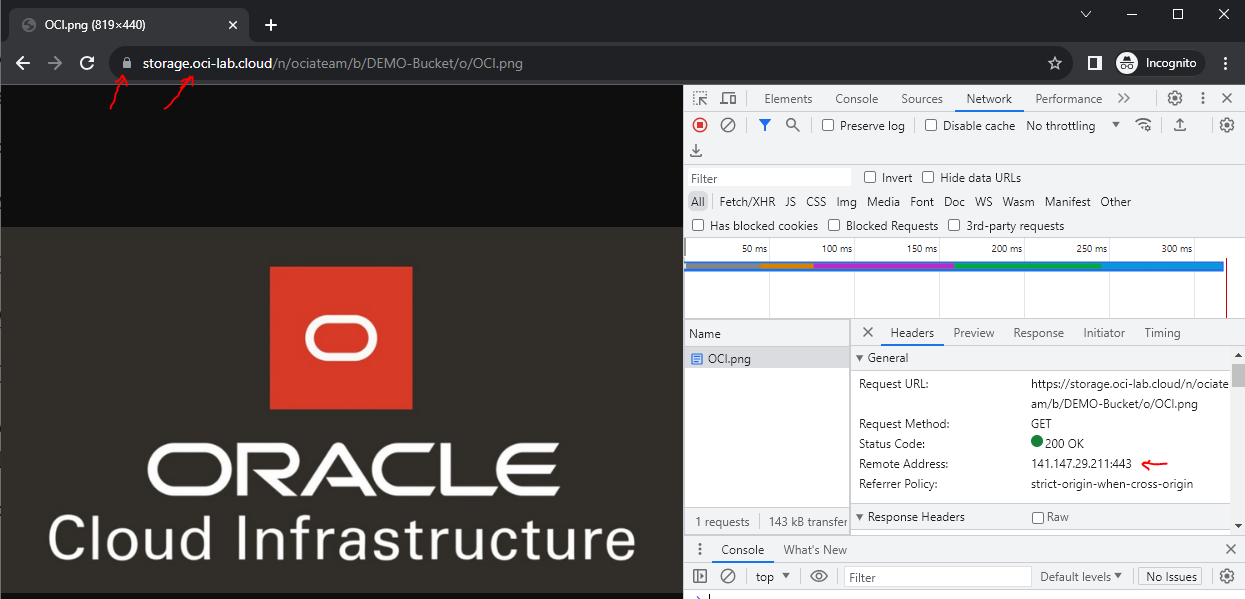This screenshot has width=1245, height=599.
Task: Stop recording the network log
Action: 700,125
